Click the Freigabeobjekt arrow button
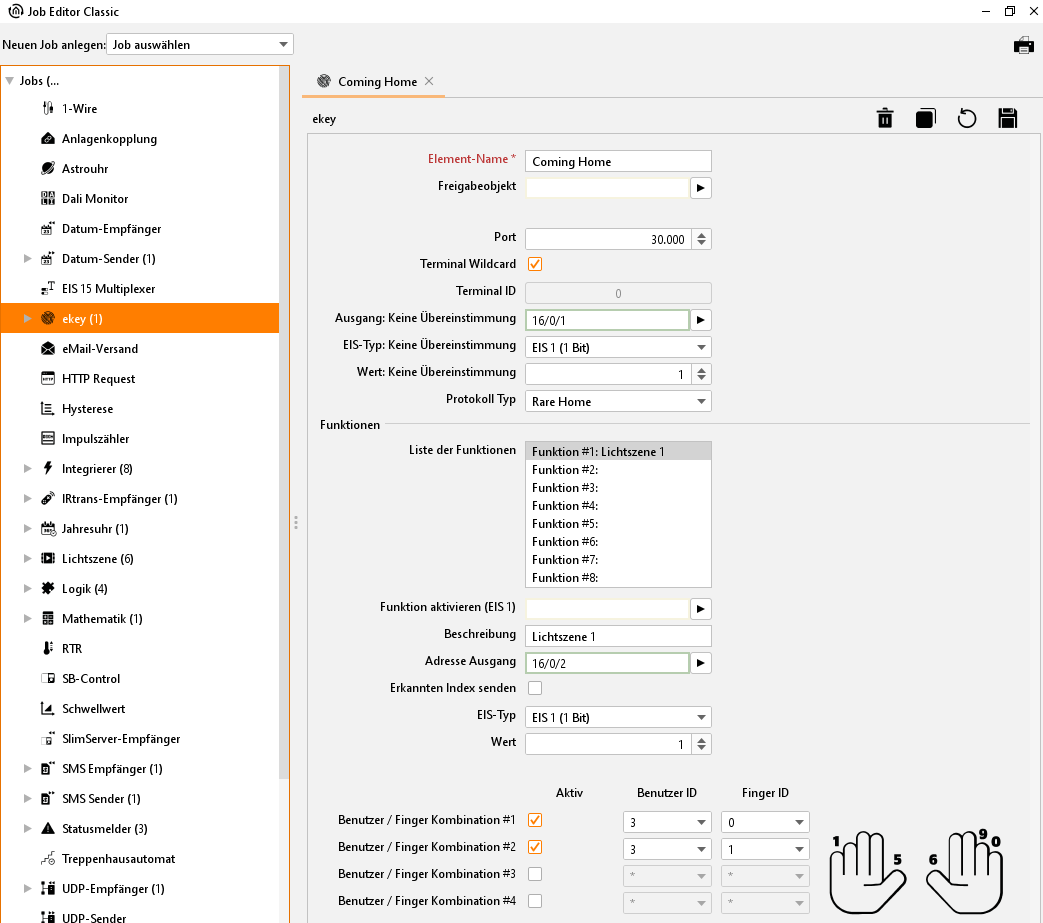Screen dimensions: 1043x923 click(700, 187)
